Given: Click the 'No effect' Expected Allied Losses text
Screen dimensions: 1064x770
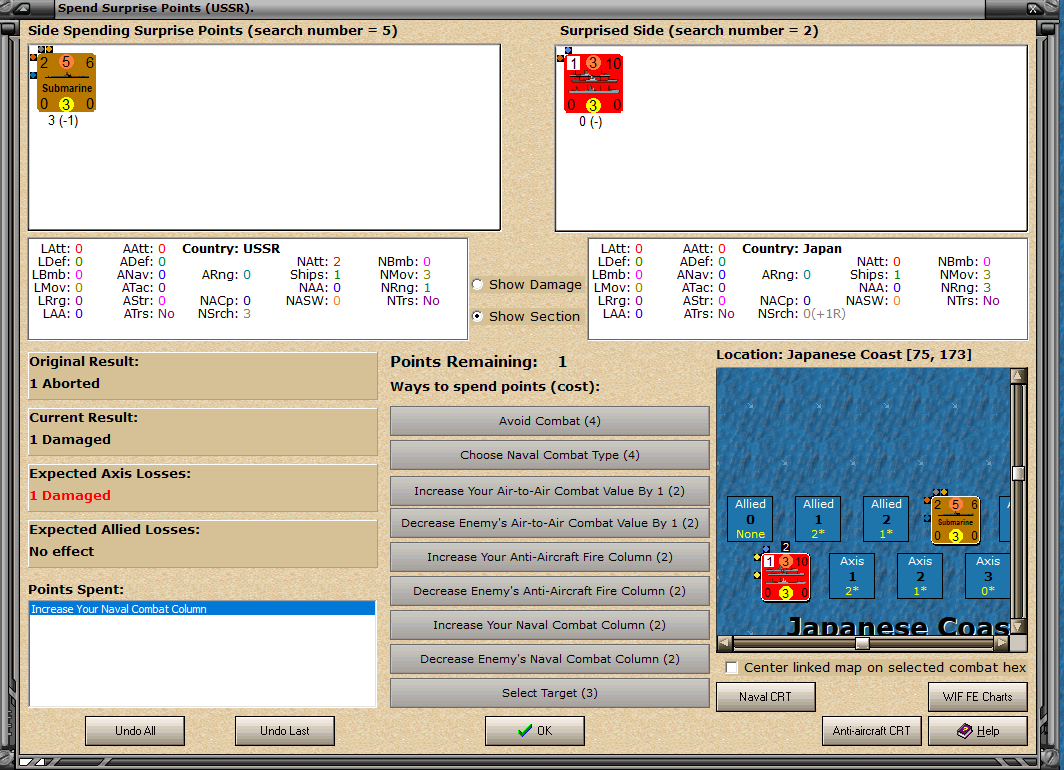Looking at the screenshot, I should (62, 552).
